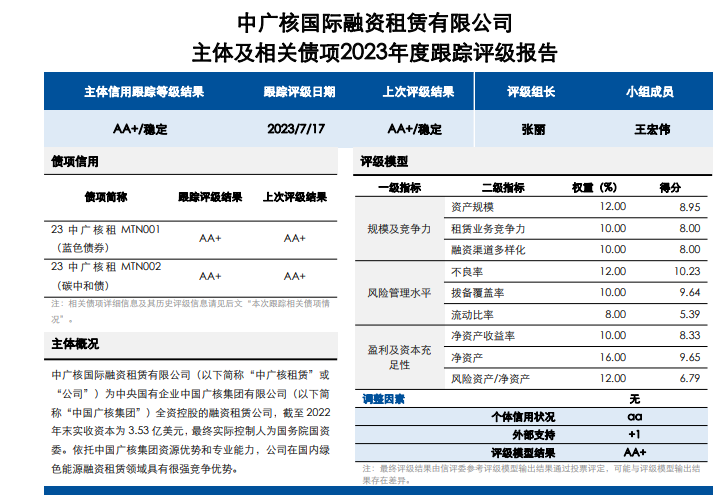Click the 跟踪评级日期 header cell

pyautogui.click(x=299, y=92)
